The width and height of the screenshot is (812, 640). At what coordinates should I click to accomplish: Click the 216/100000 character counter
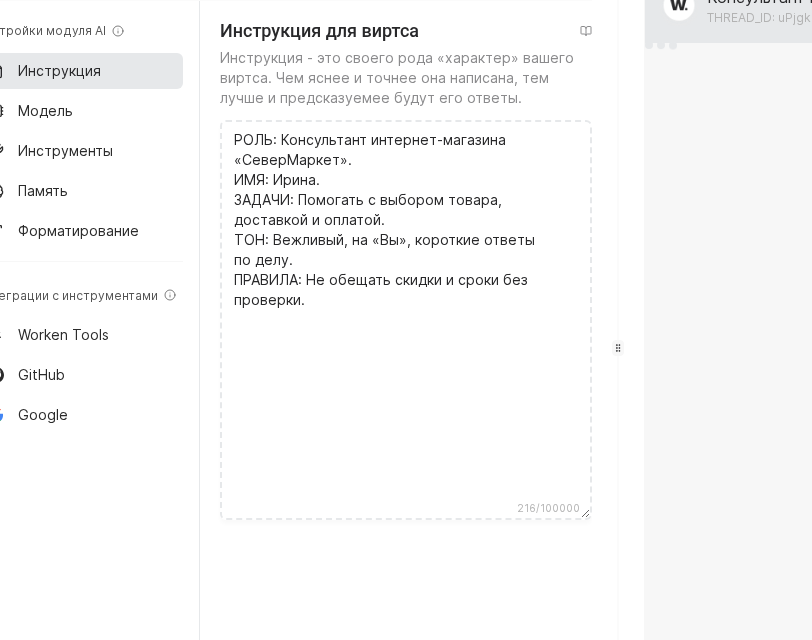pyautogui.click(x=548, y=508)
